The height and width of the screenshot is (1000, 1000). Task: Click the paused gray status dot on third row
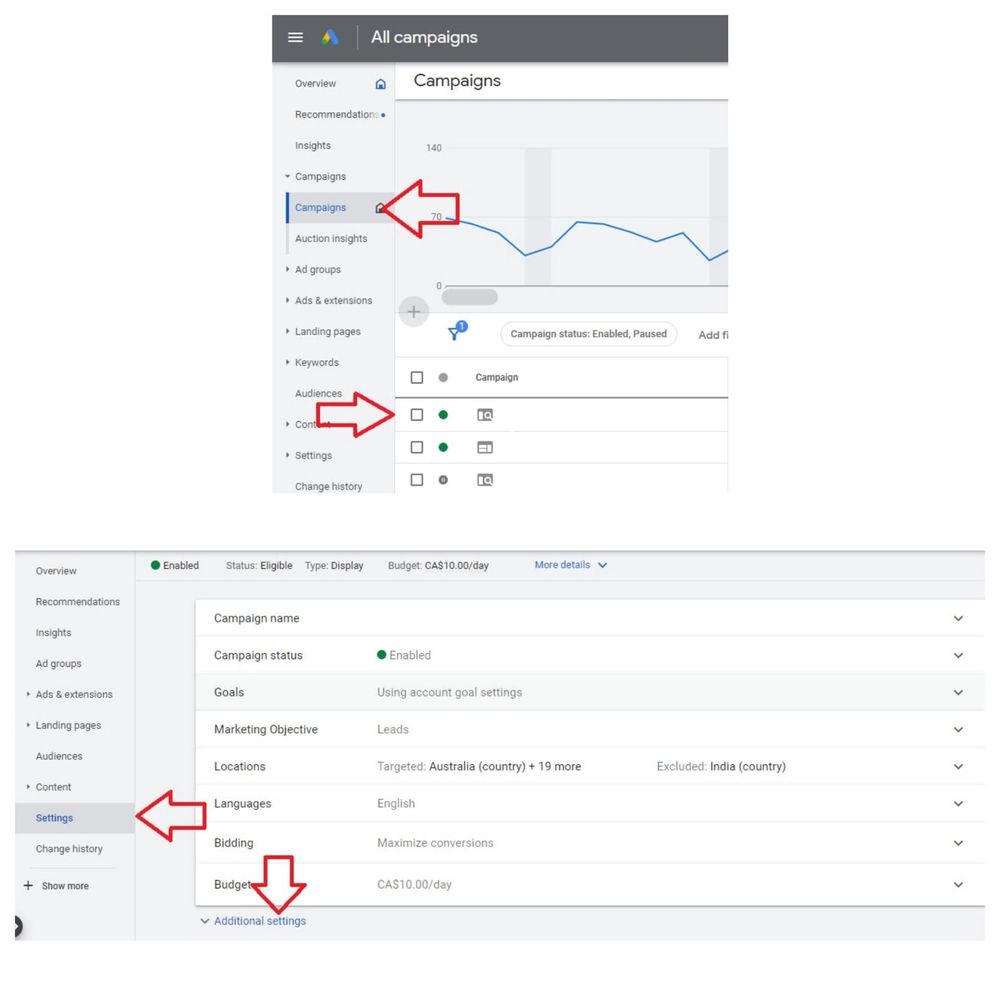click(444, 480)
